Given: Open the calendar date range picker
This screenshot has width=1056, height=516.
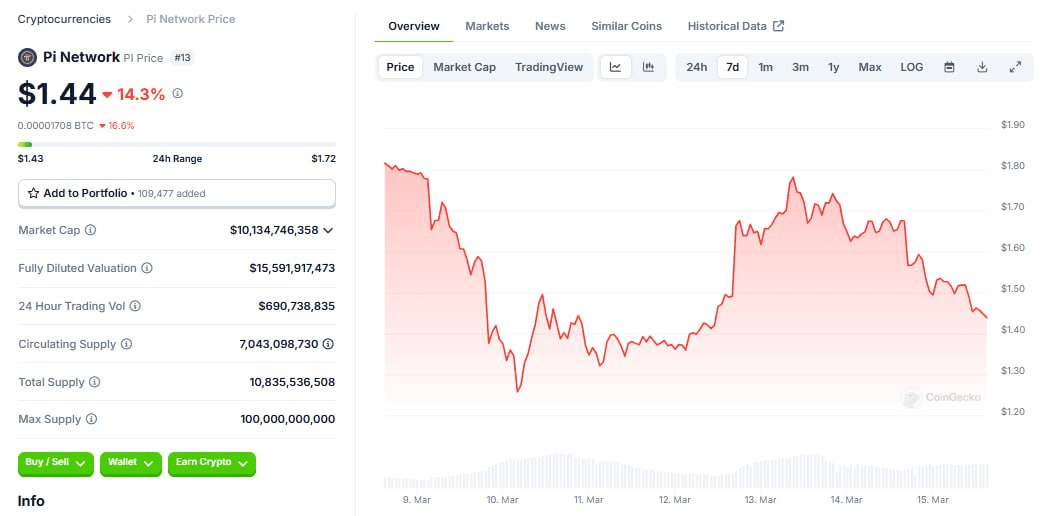Looking at the screenshot, I should (949, 67).
